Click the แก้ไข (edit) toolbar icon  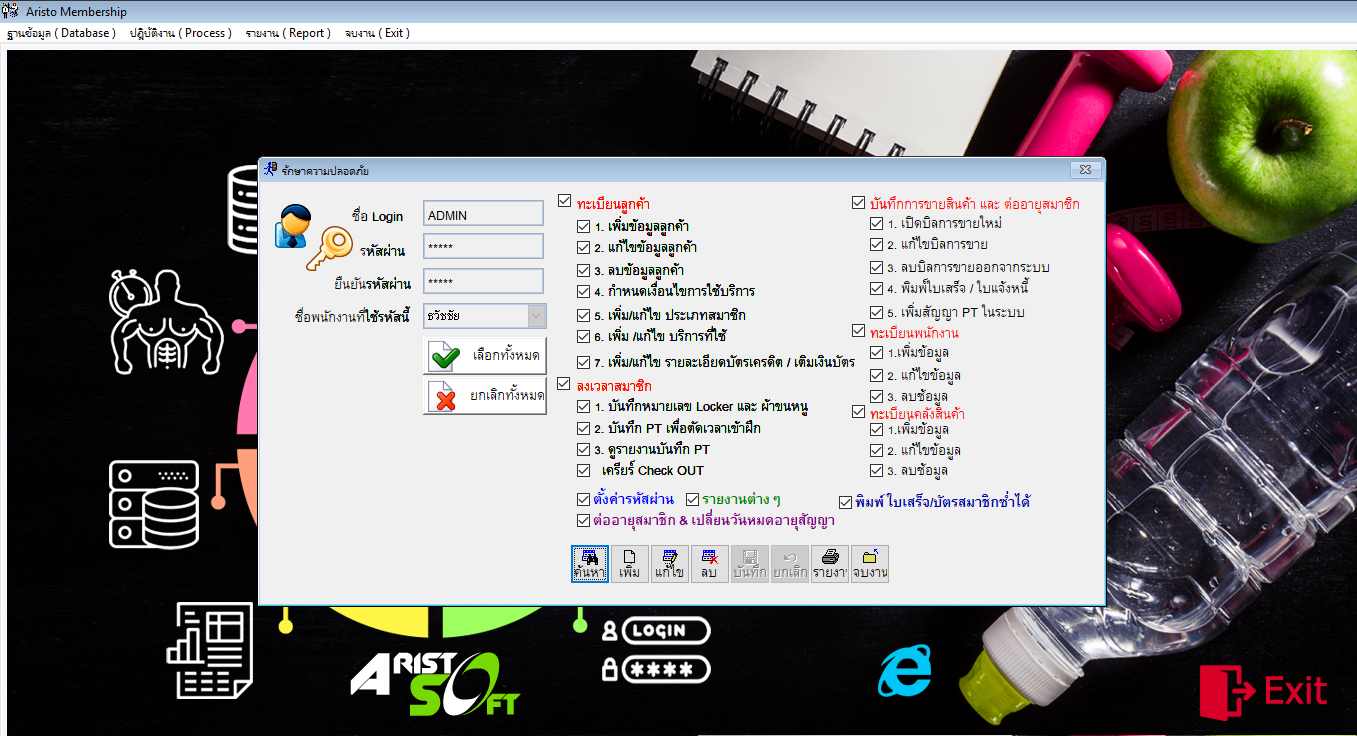coord(670,564)
